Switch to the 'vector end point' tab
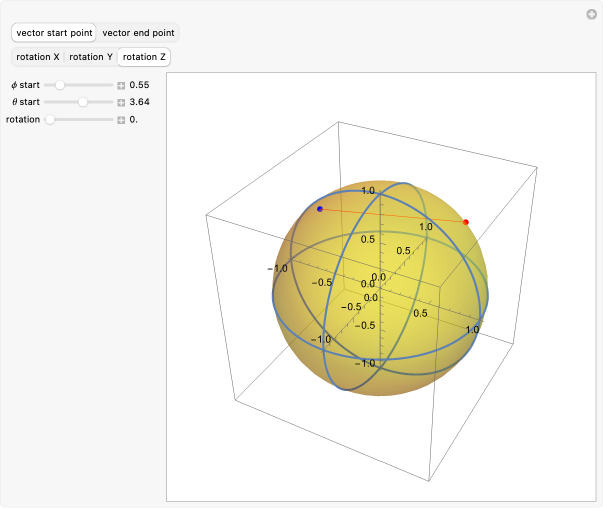The image size is (603, 509). [x=138, y=33]
